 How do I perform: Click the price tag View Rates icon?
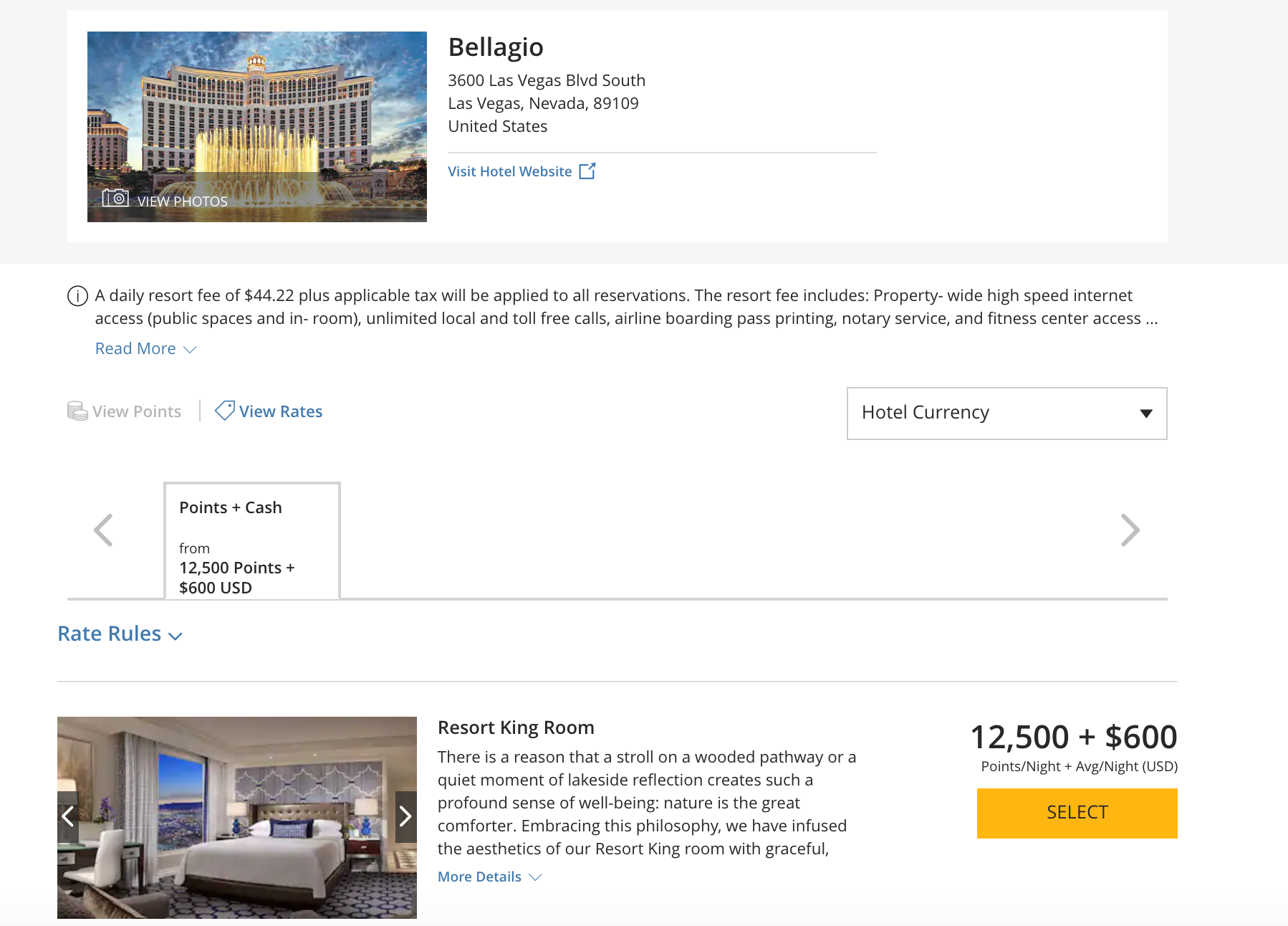coord(225,411)
